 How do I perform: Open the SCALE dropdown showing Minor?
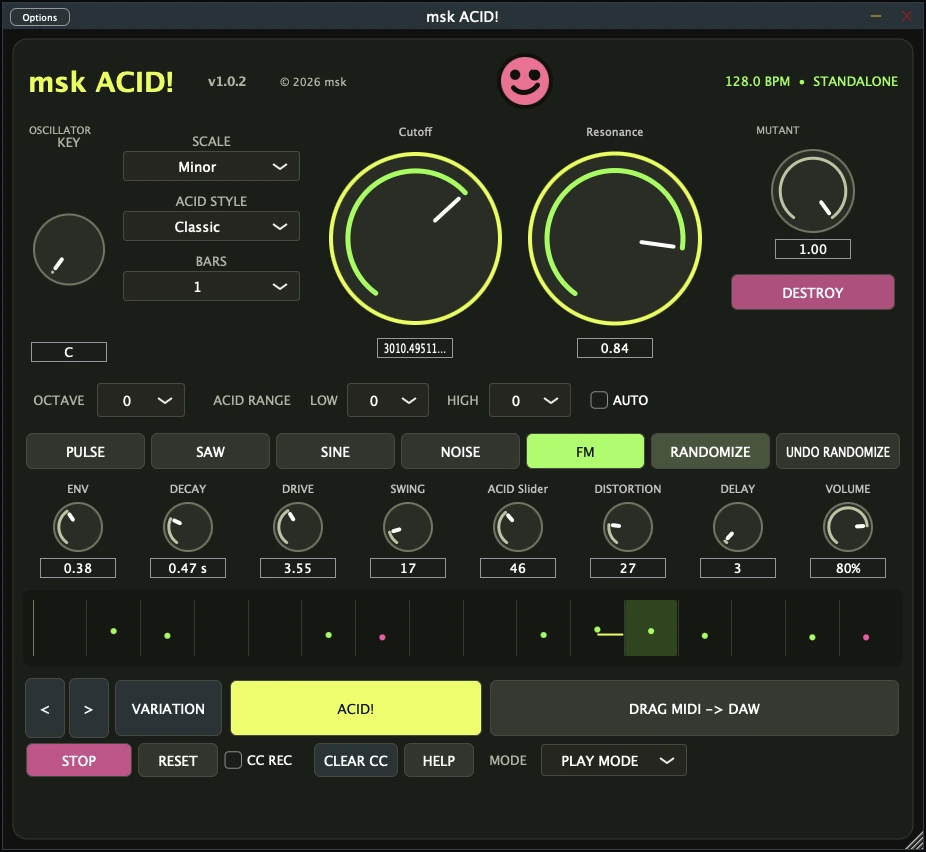click(x=211, y=167)
